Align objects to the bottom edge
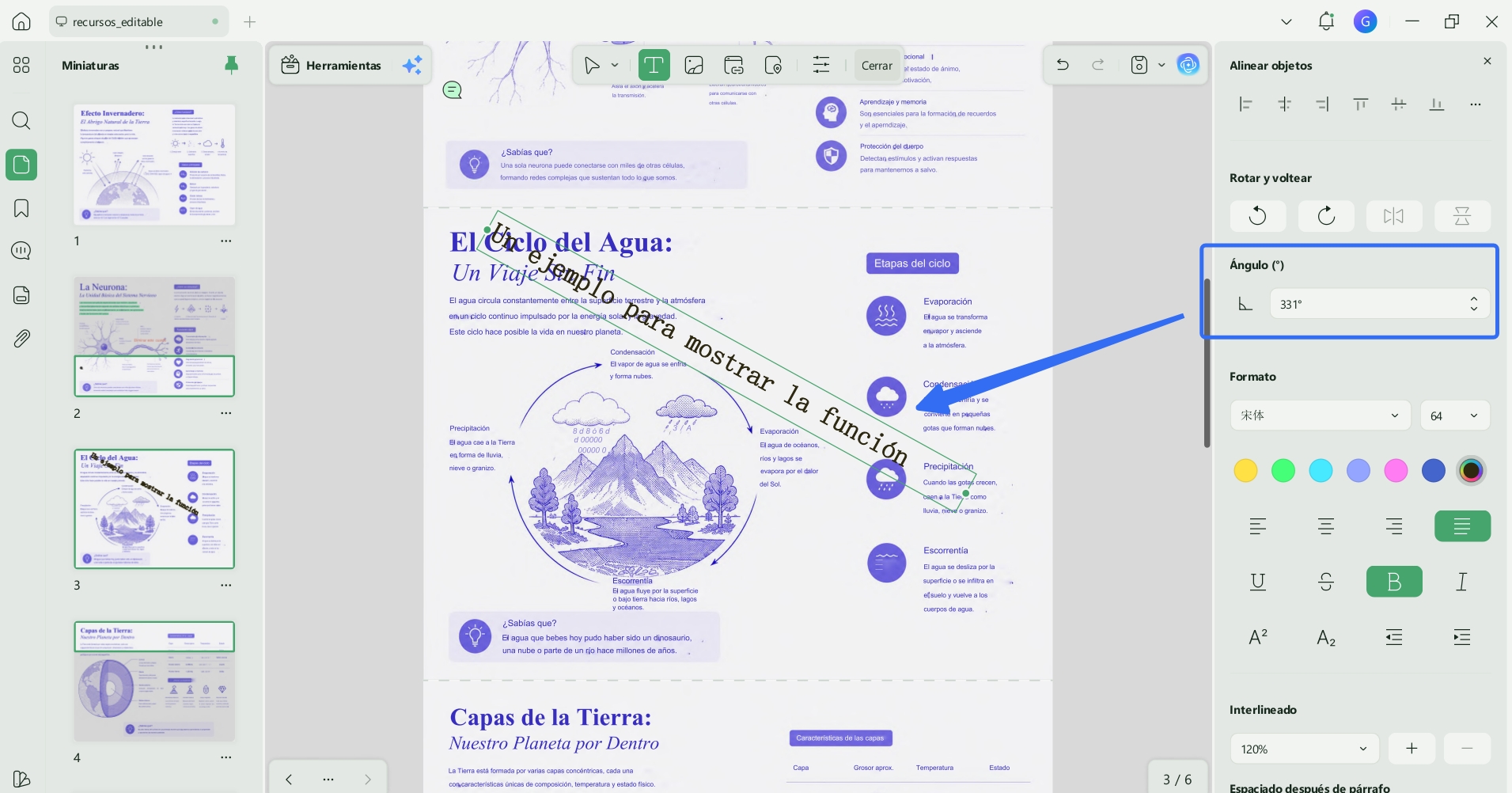 (1437, 104)
